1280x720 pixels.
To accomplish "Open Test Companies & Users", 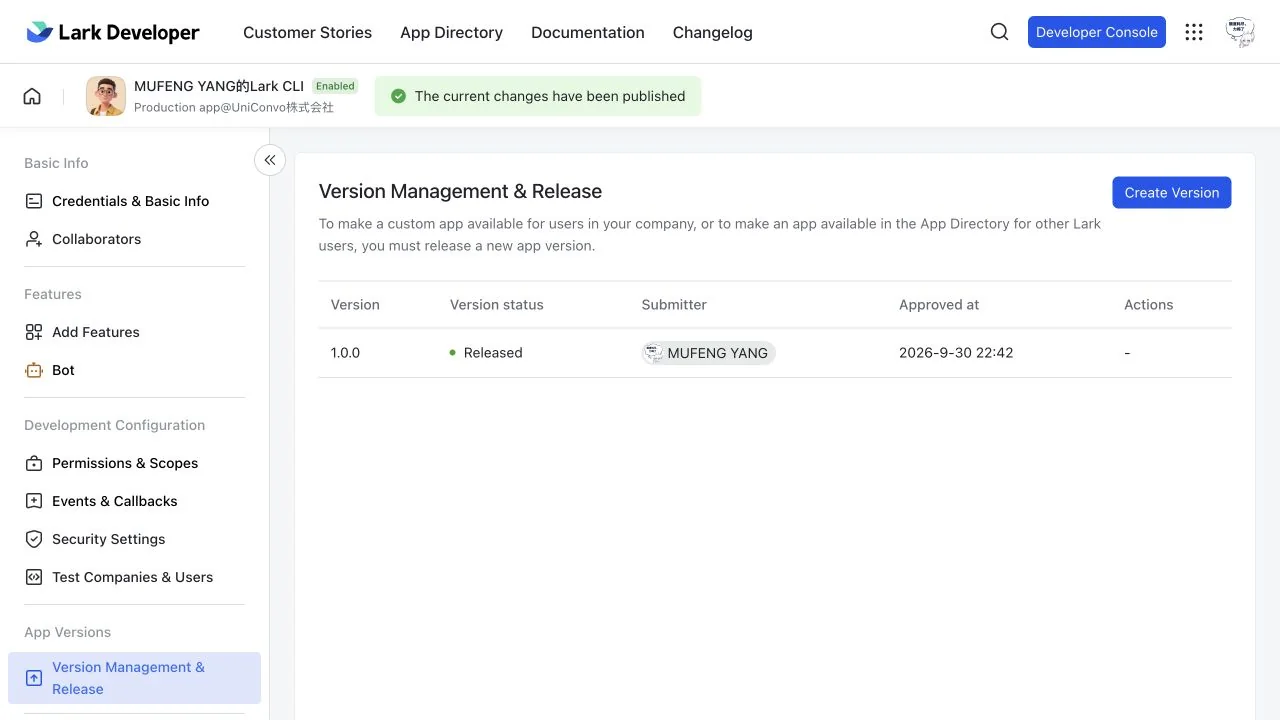I will tap(134, 577).
